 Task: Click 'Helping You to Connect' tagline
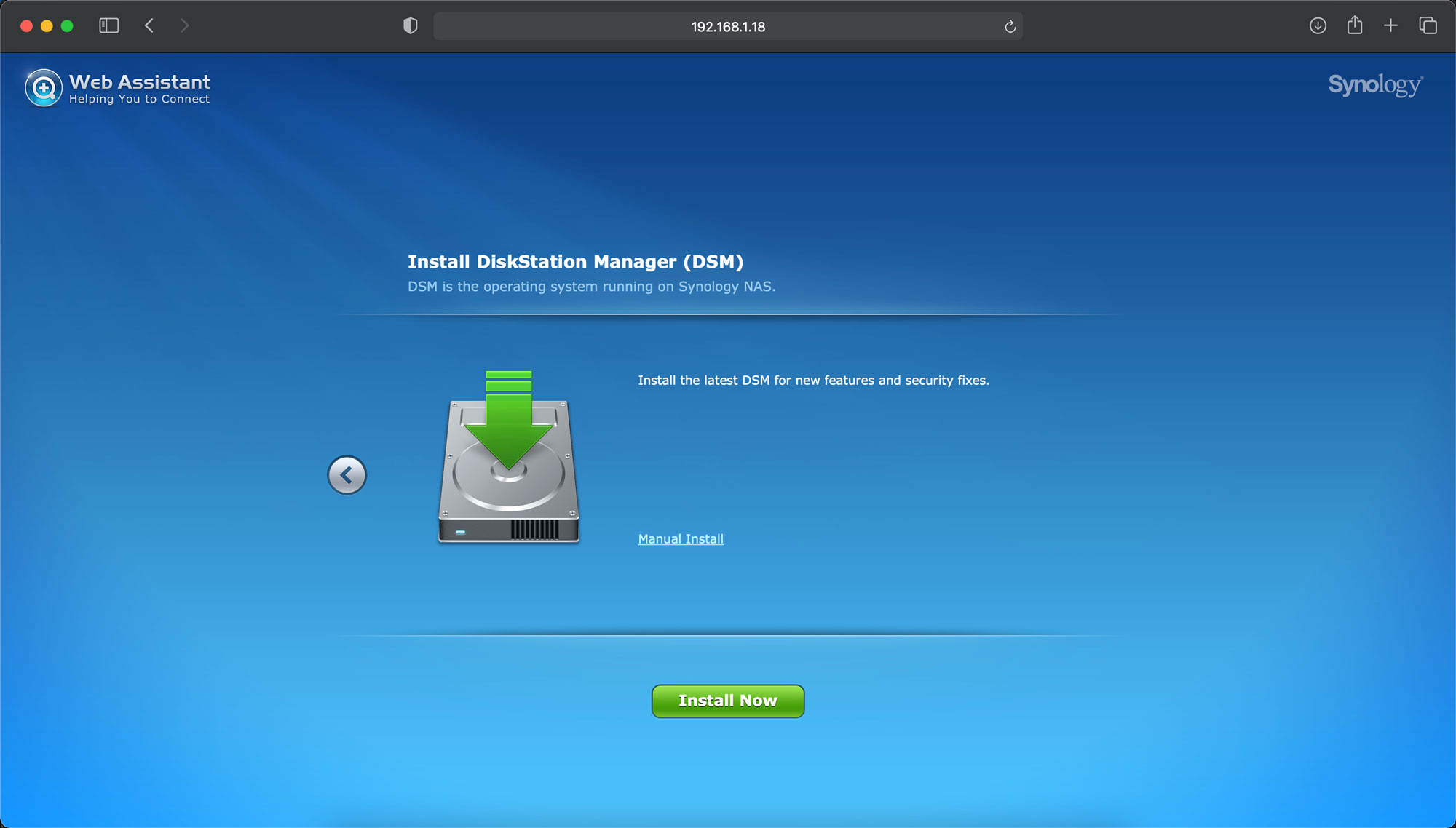(140, 99)
